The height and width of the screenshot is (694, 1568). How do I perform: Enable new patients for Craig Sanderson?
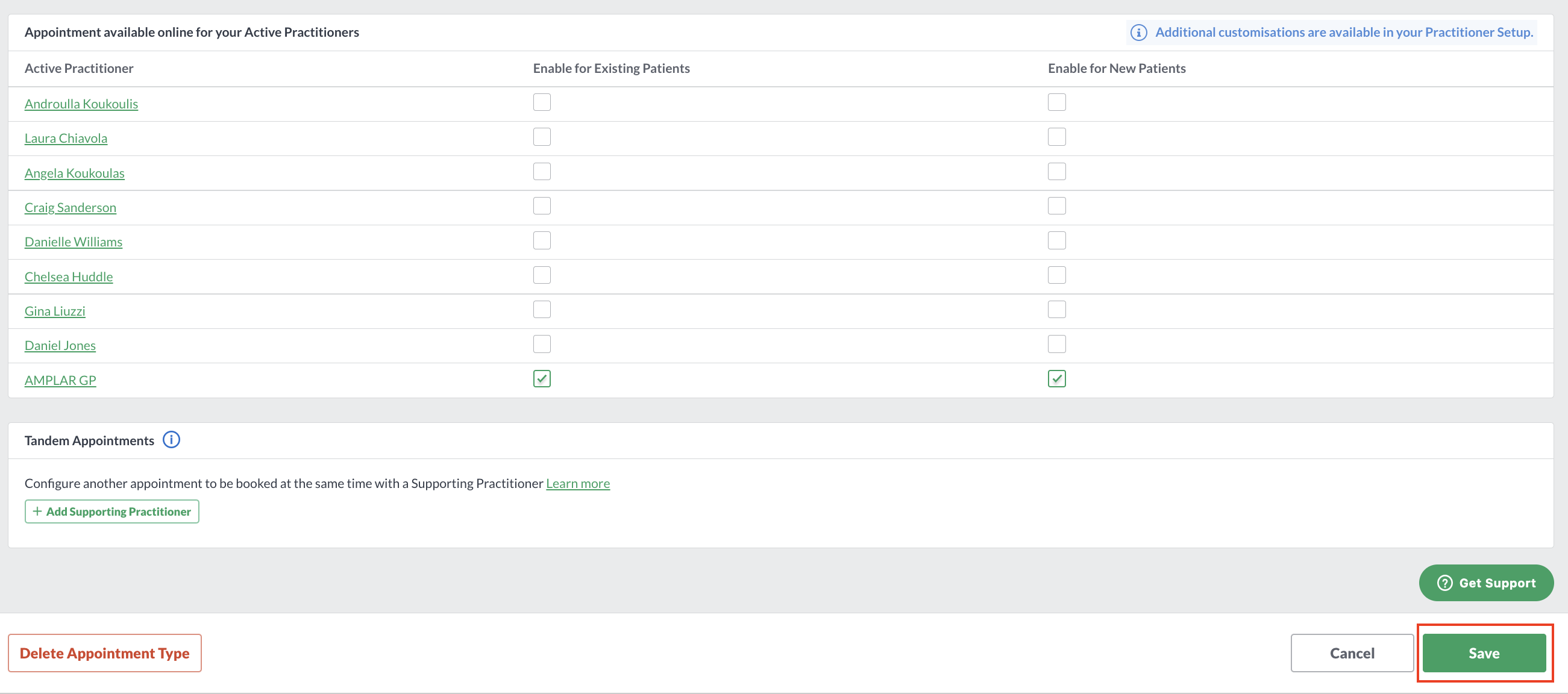(x=1056, y=206)
